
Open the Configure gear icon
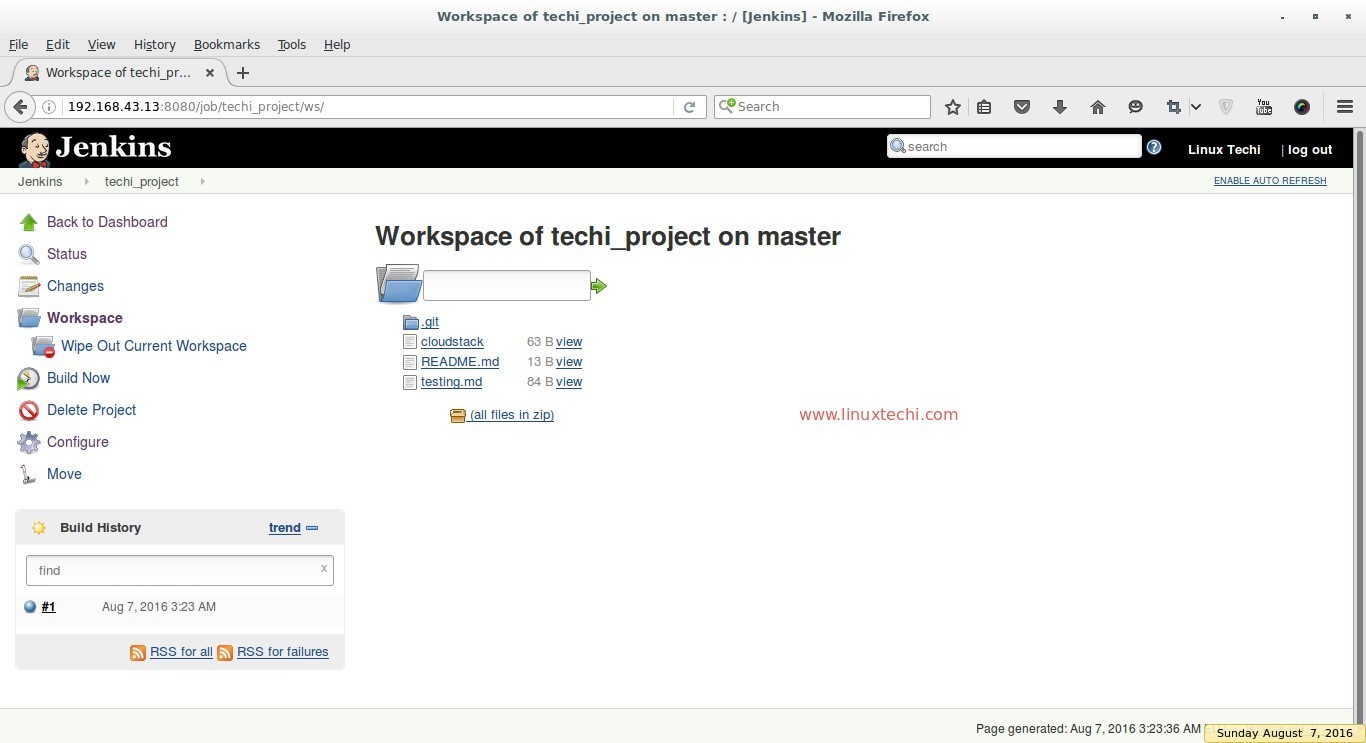coord(28,442)
